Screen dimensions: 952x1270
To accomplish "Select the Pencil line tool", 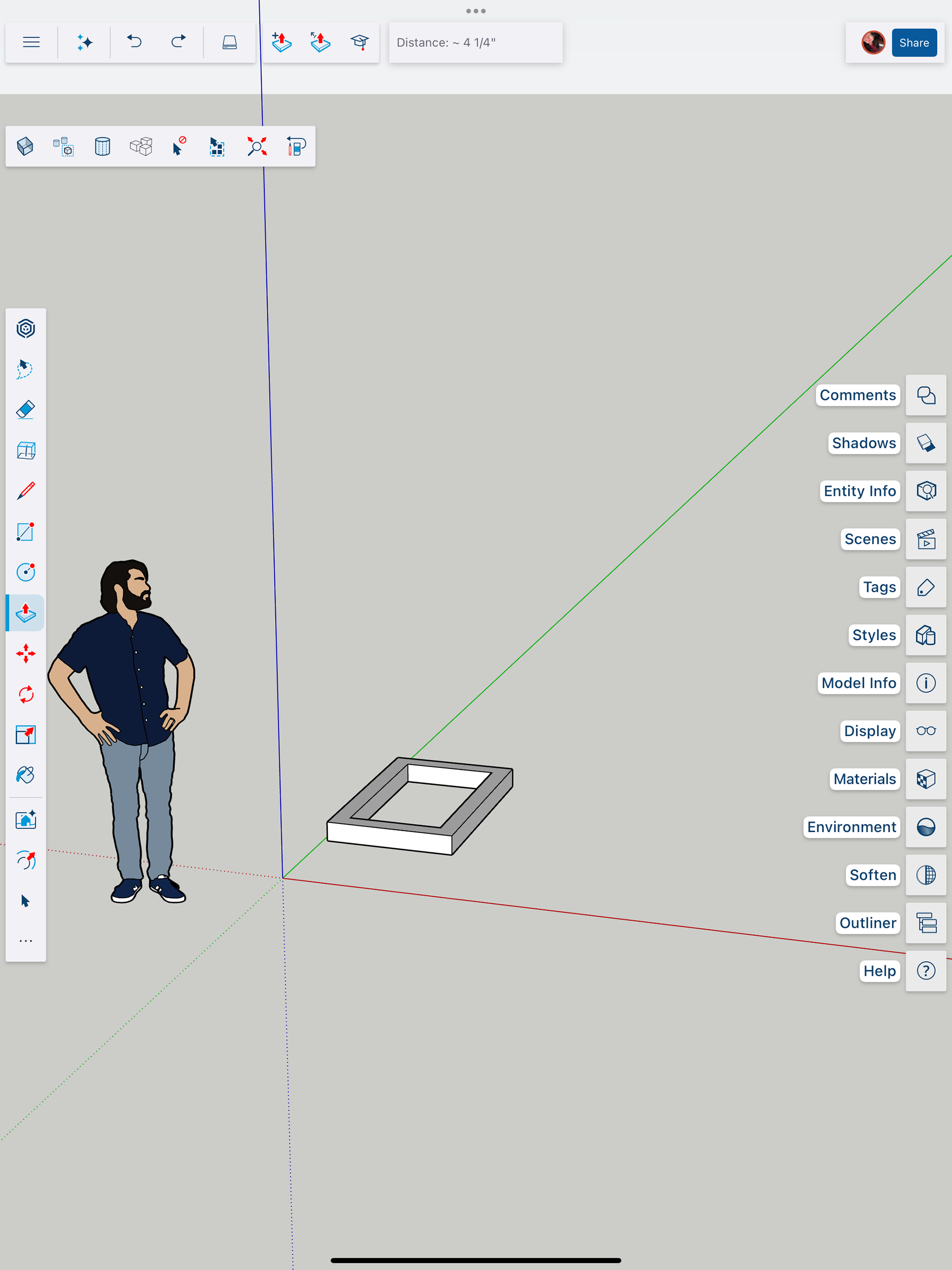I will pyautogui.click(x=26, y=491).
